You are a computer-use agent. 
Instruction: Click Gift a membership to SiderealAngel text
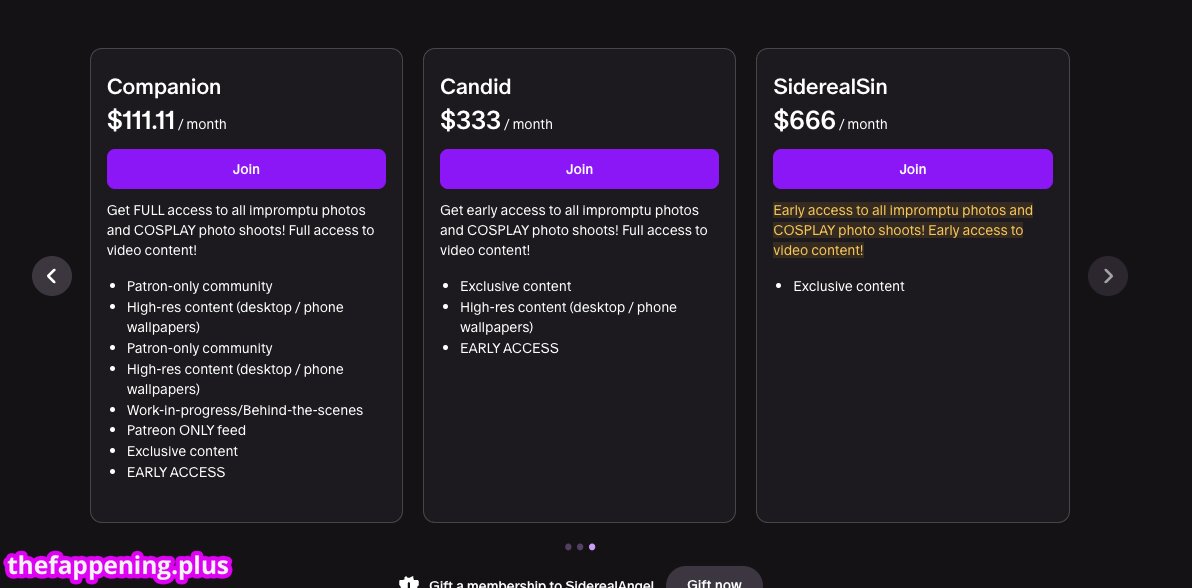pos(541,584)
